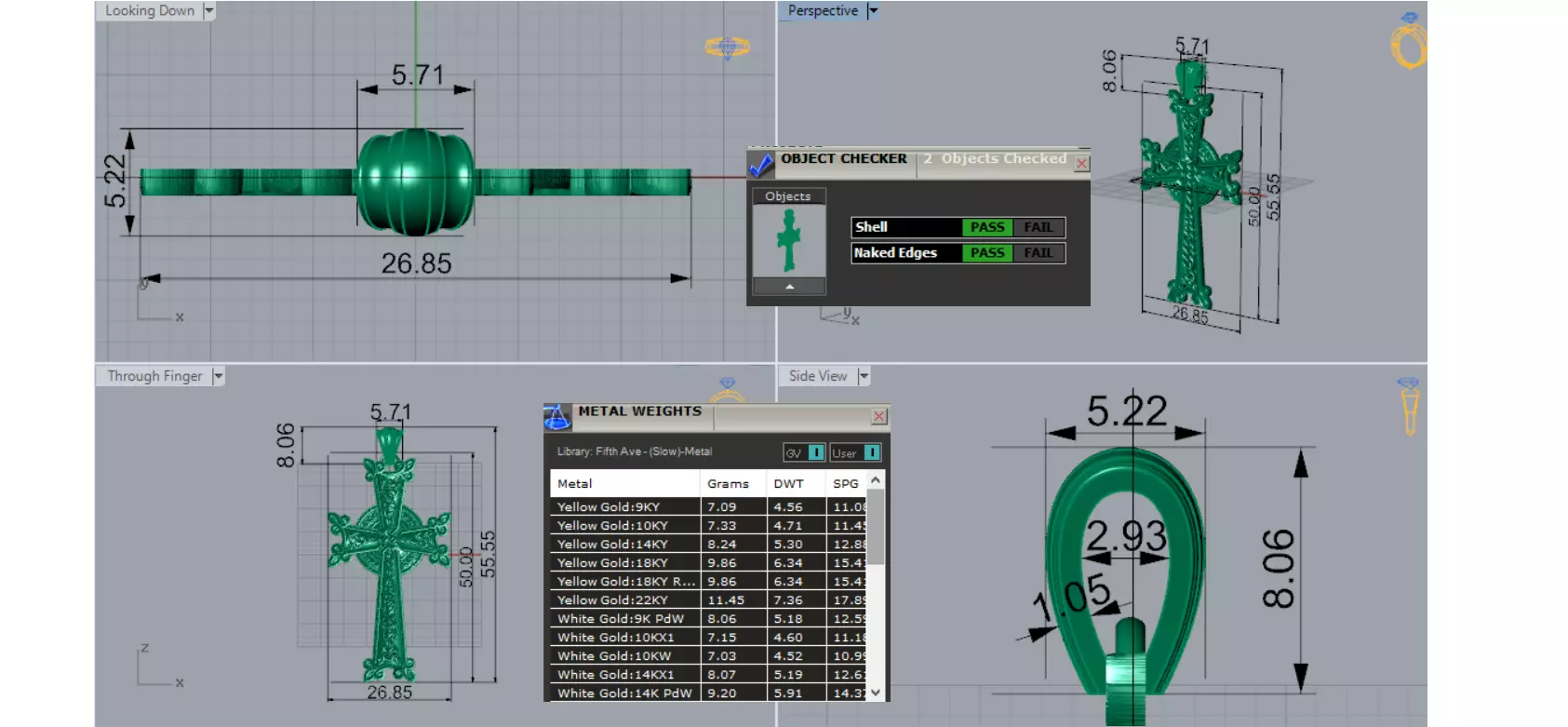The height and width of the screenshot is (727, 1568).
Task: Select the Yellow Gold:14KY row
Action: point(708,545)
